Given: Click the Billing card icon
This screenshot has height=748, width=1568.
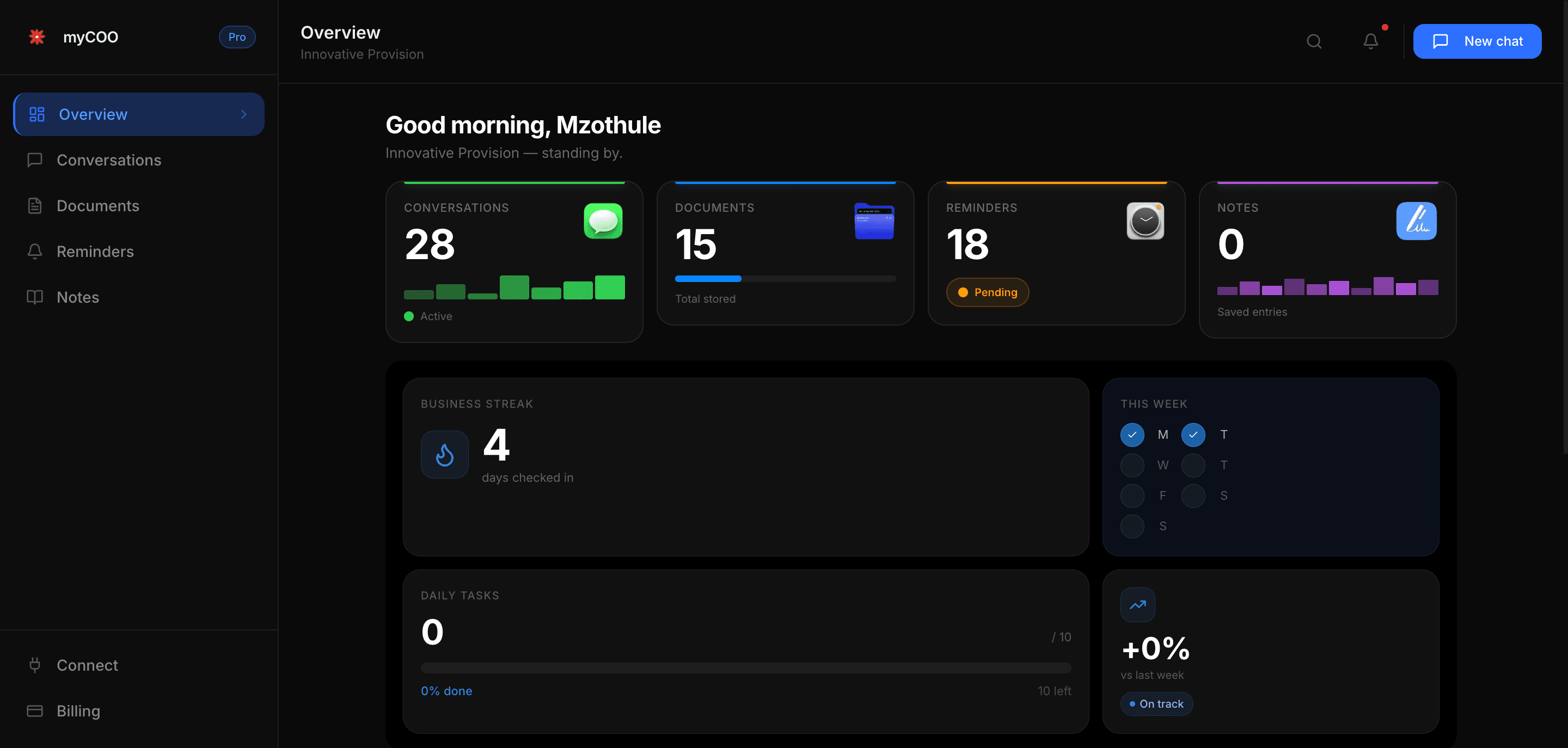Looking at the screenshot, I should pos(35,711).
